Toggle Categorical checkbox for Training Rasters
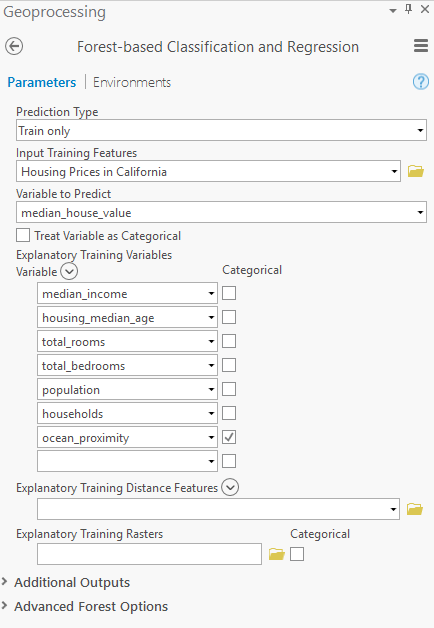 (297, 554)
